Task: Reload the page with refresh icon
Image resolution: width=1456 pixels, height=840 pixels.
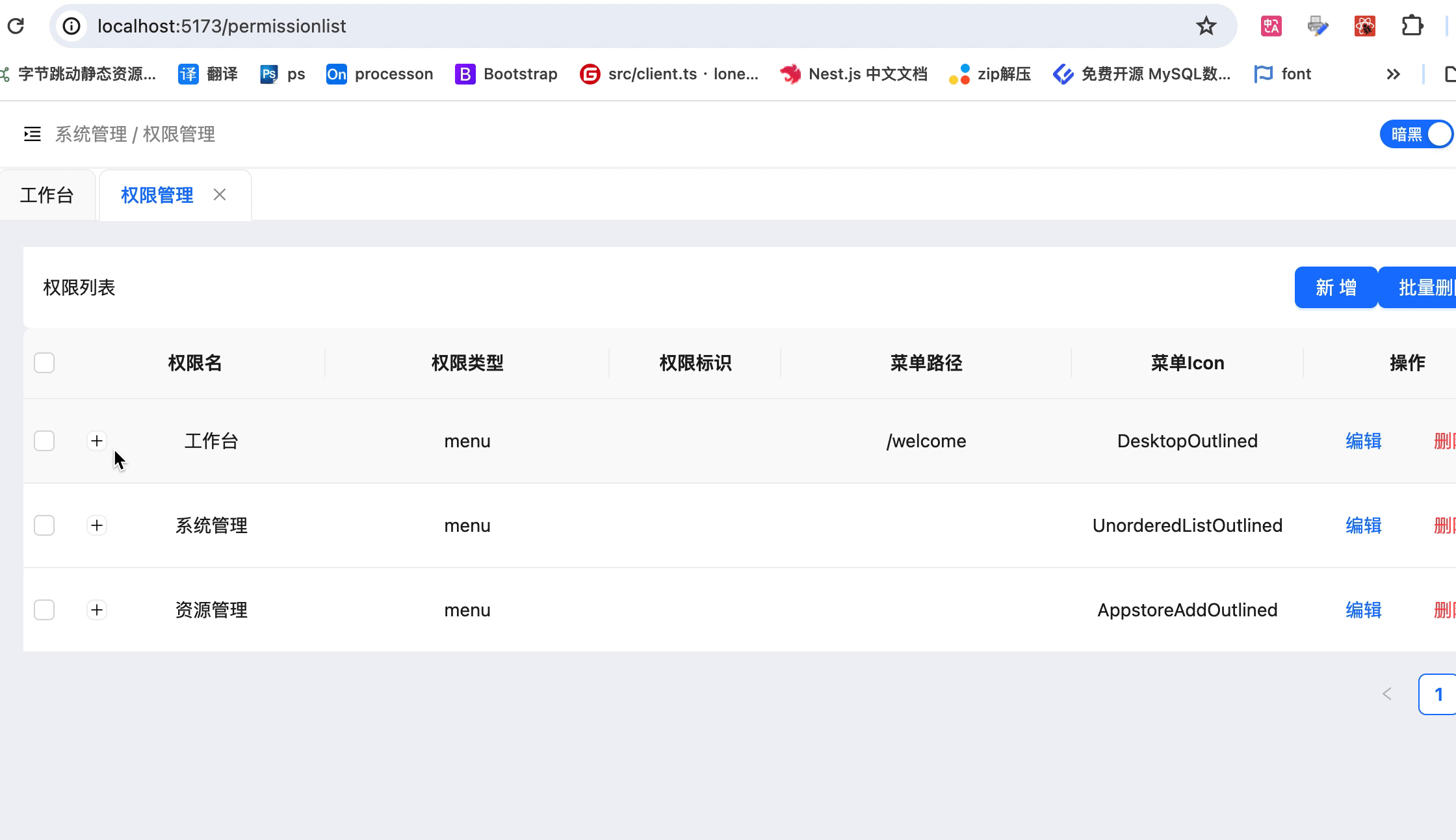Action: (16, 26)
